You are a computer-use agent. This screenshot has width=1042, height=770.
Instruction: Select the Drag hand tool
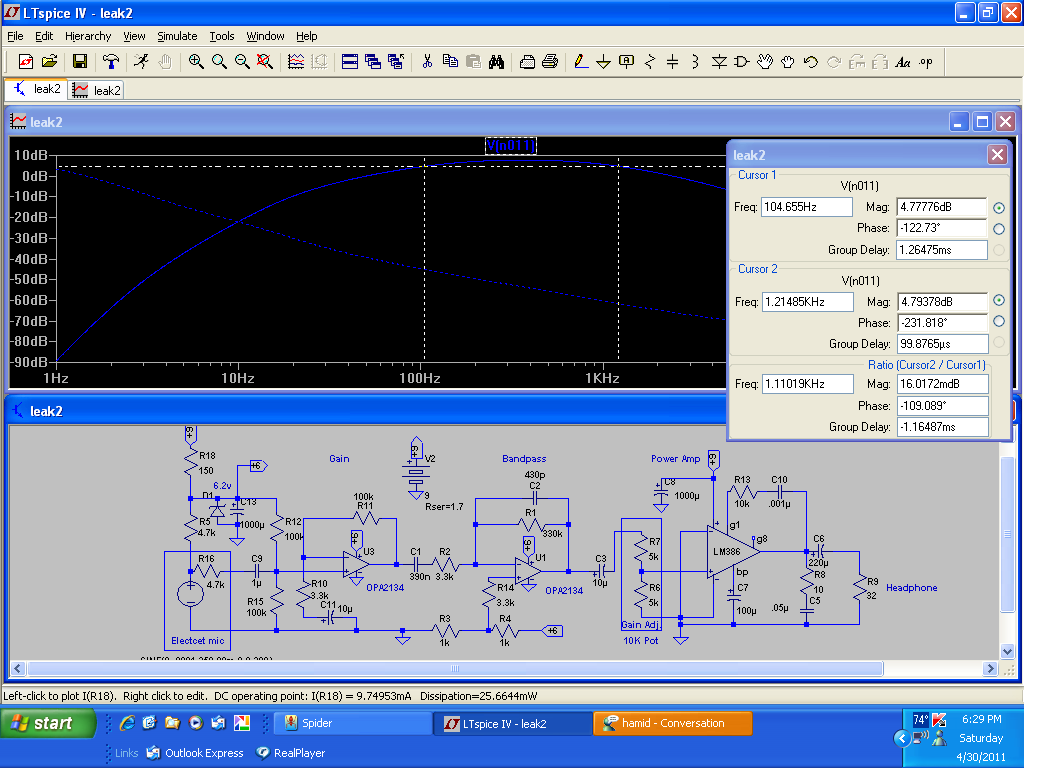pyautogui.click(x=787, y=62)
